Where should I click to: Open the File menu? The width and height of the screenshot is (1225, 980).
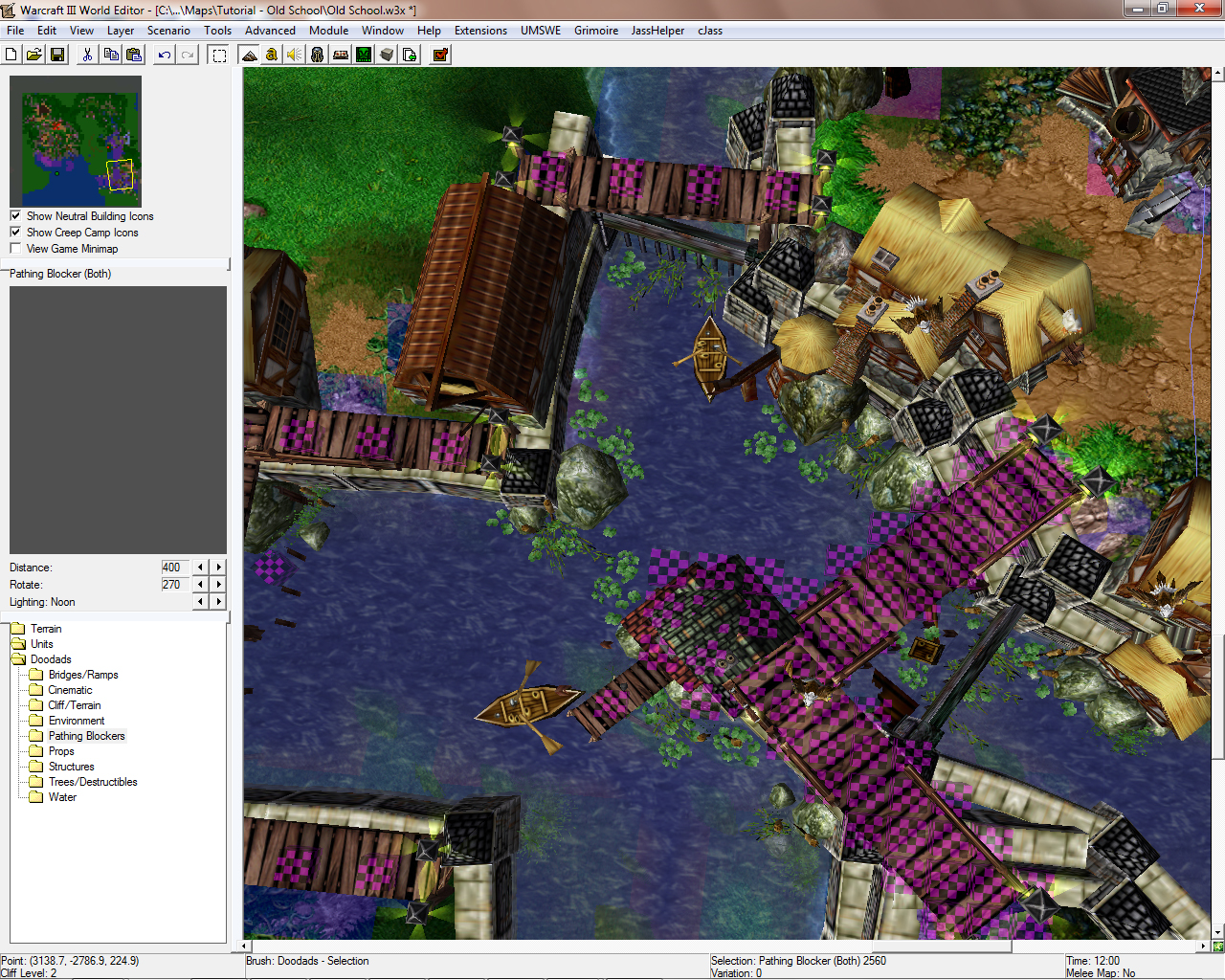tap(15, 31)
